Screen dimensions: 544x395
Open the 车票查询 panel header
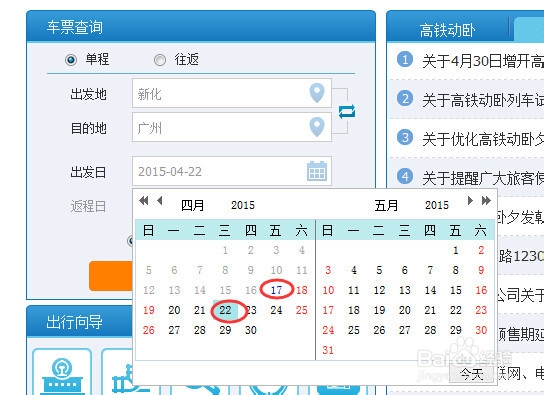coord(201,27)
